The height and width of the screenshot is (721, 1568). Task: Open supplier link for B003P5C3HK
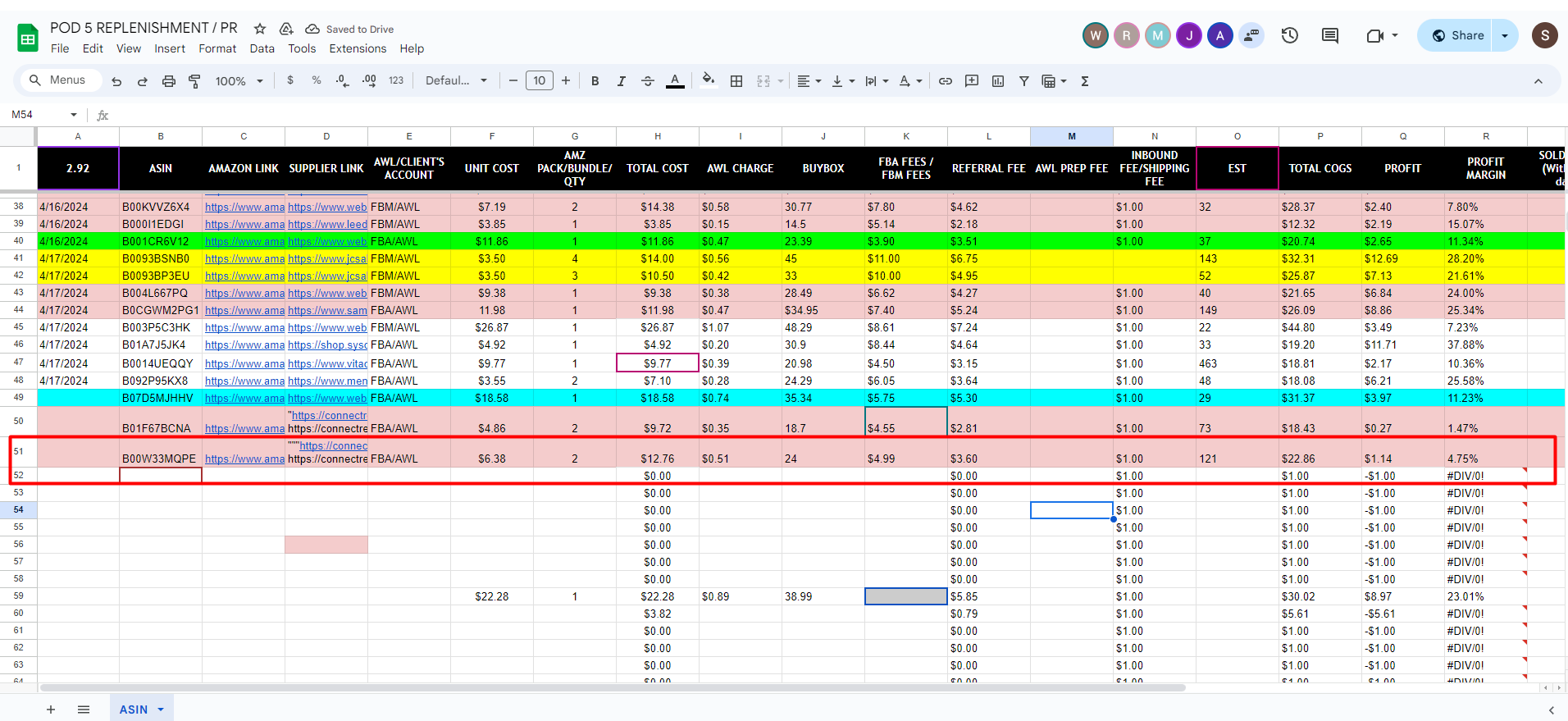coord(327,327)
